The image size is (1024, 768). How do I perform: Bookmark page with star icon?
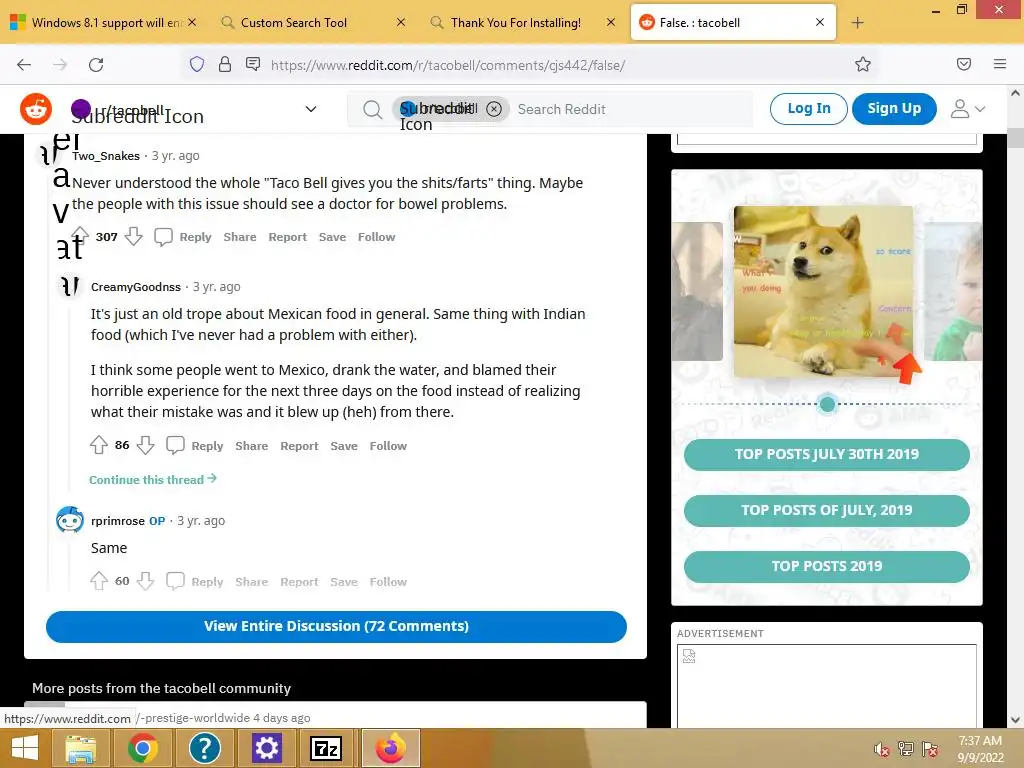click(863, 64)
